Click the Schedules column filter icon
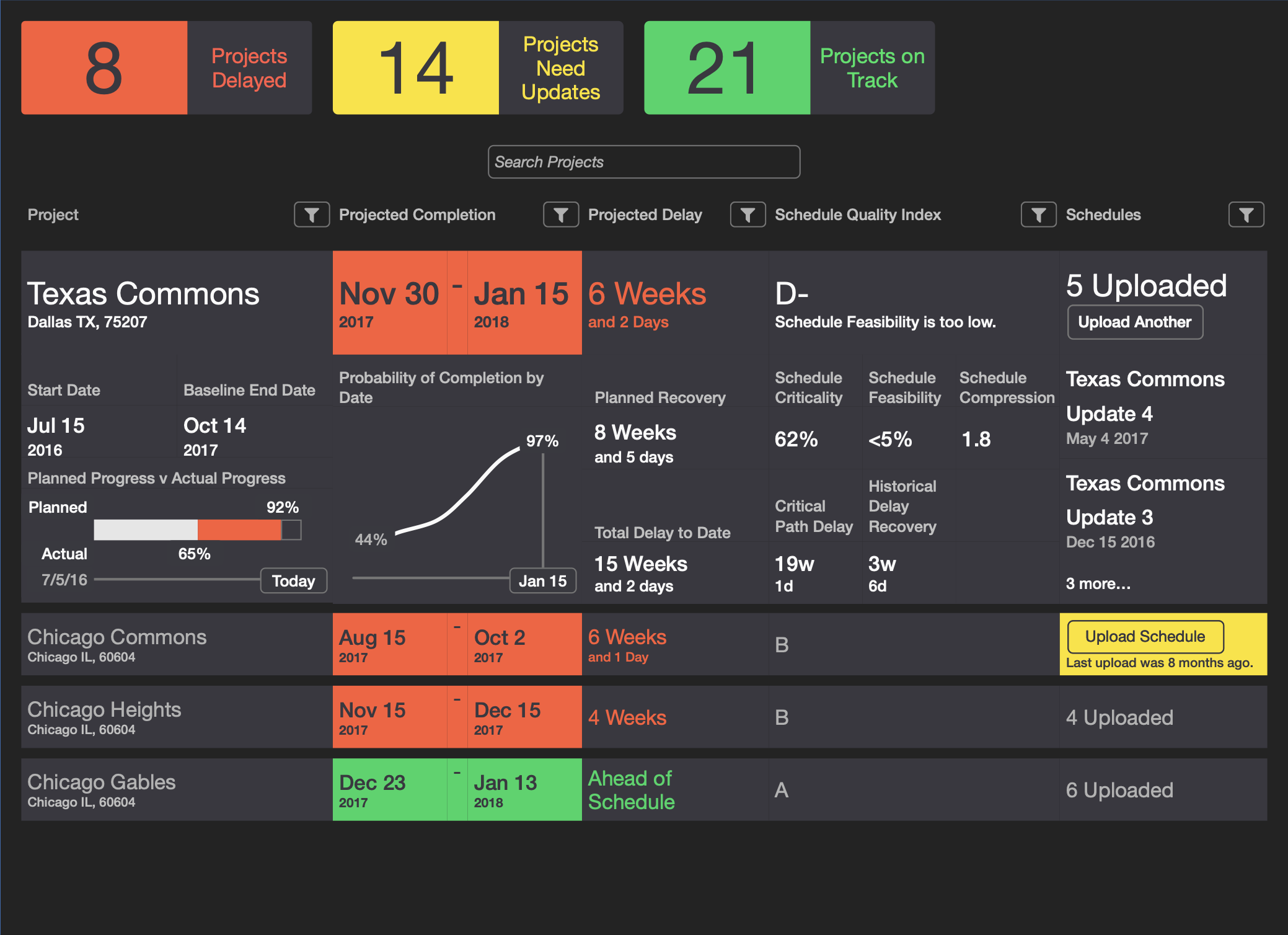This screenshot has width=1288, height=935. point(1246,215)
